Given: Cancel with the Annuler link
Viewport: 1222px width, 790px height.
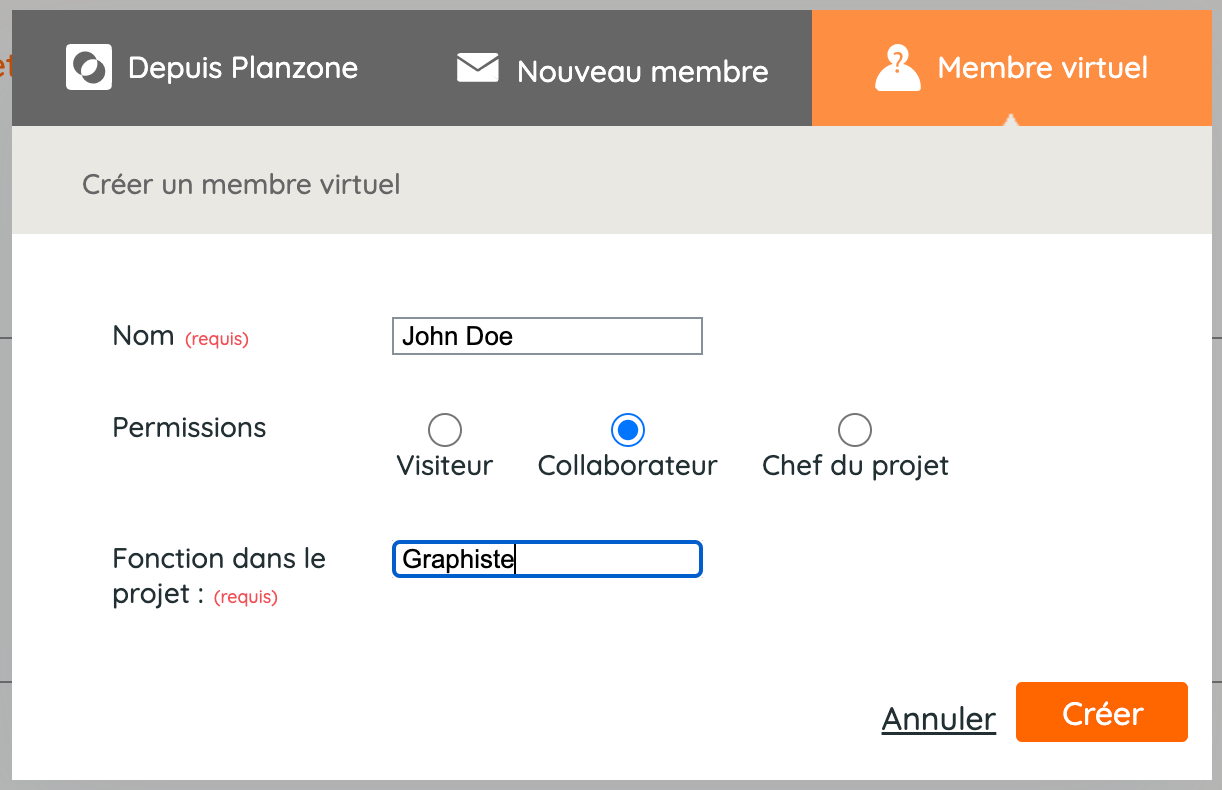Looking at the screenshot, I should pyautogui.click(x=939, y=719).
